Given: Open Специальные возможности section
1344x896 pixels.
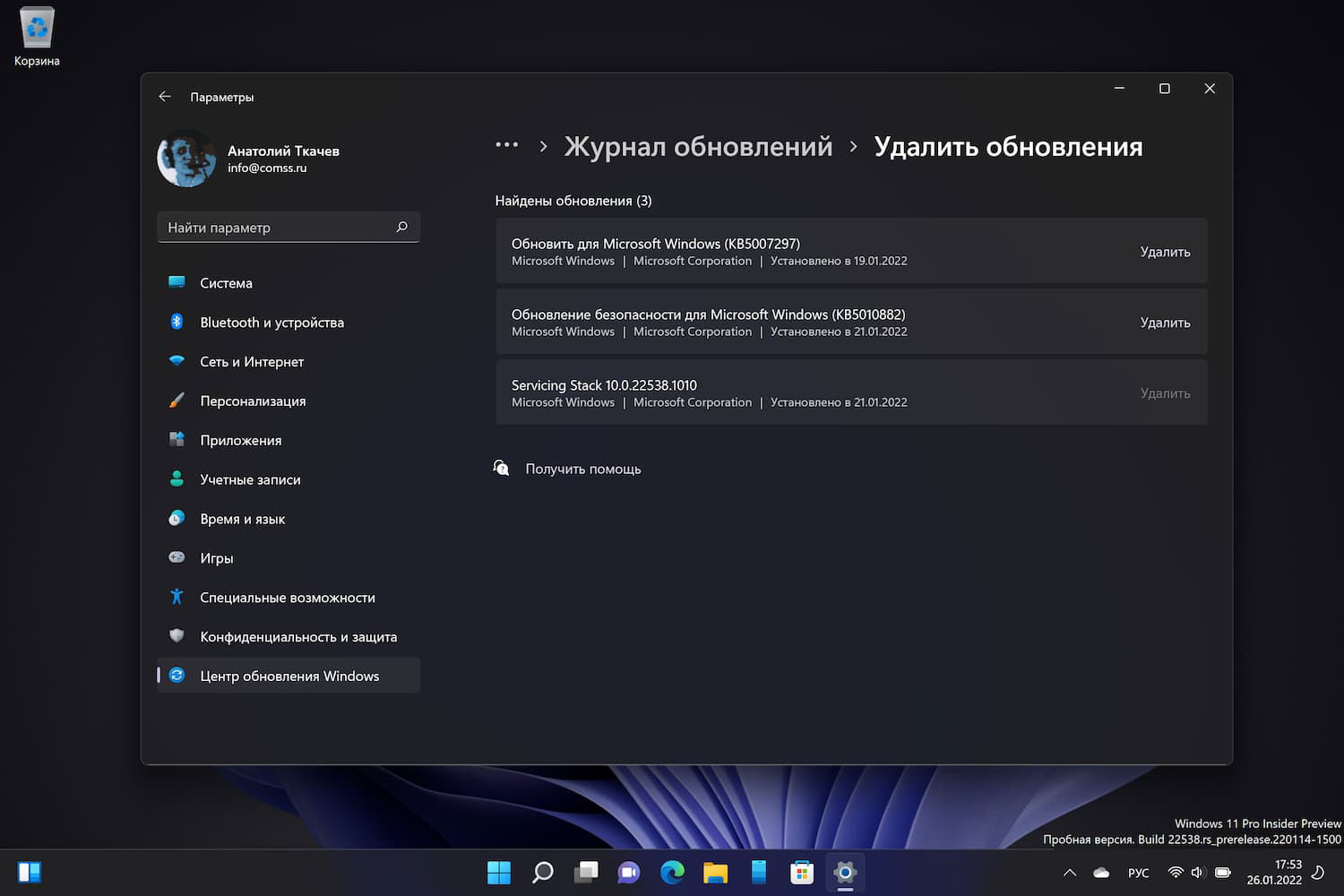Looking at the screenshot, I should [x=289, y=598].
